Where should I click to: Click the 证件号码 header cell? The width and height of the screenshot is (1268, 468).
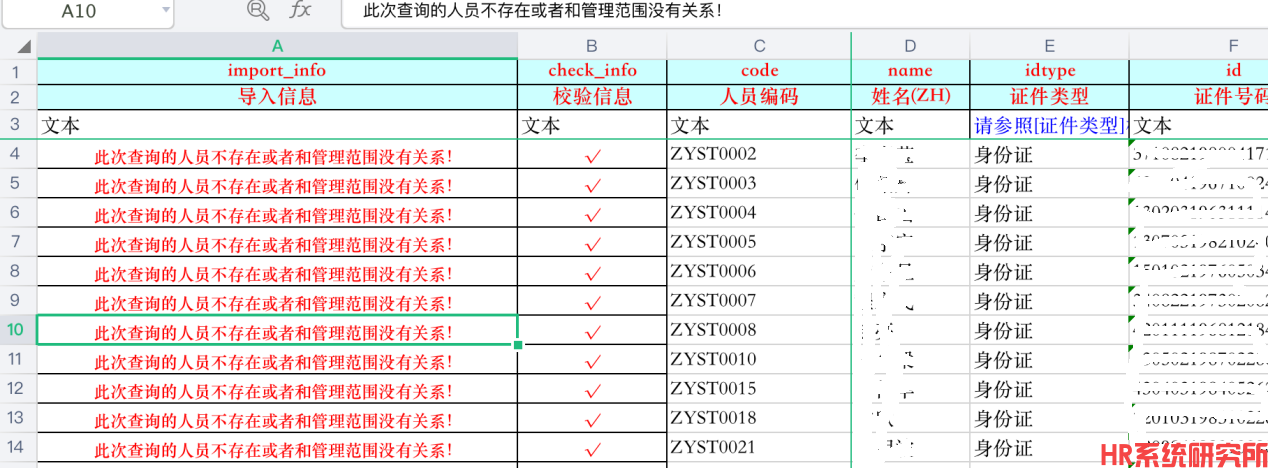(1198, 97)
